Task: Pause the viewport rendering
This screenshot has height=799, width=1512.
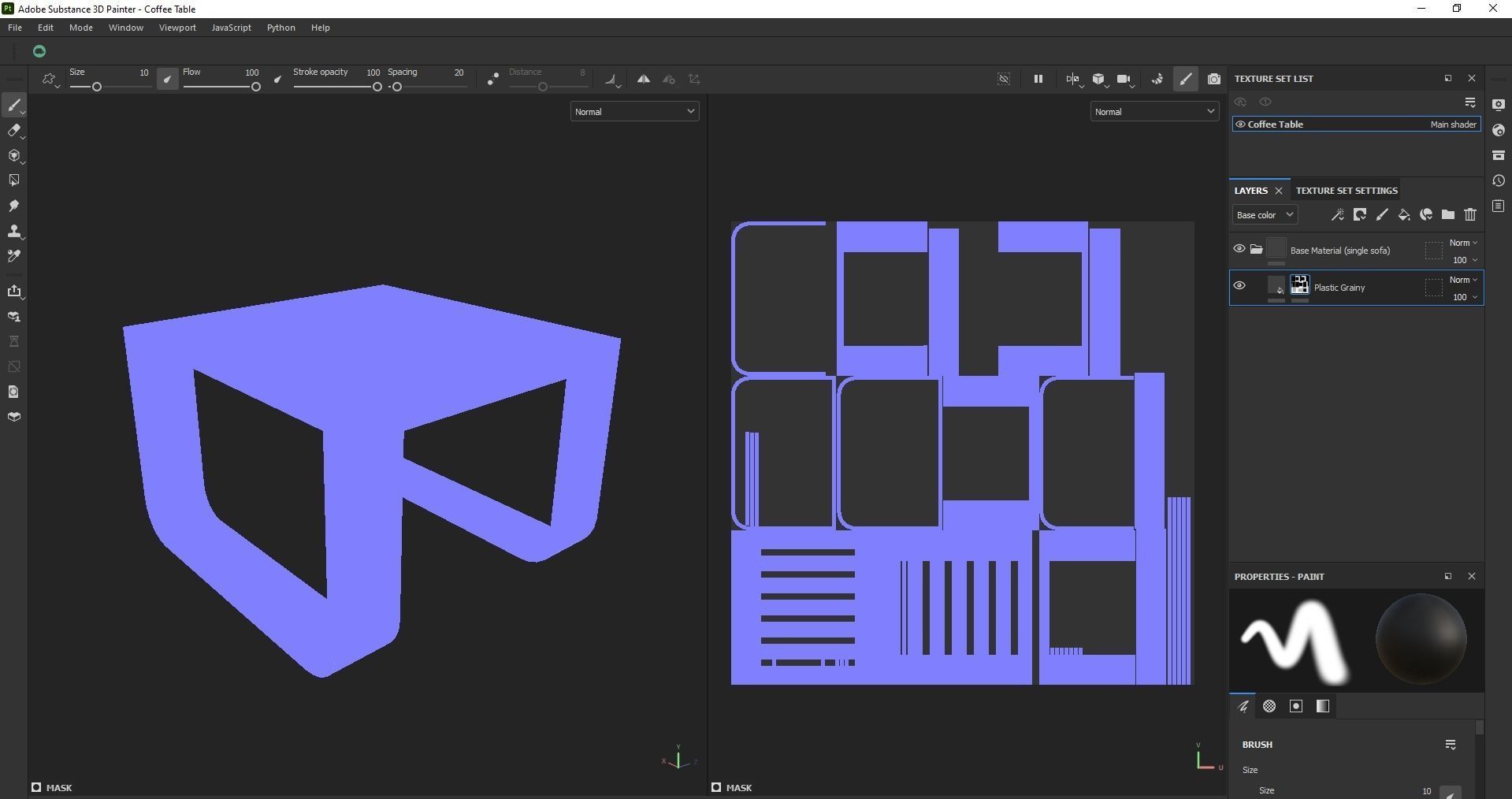Action: (1038, 79)
